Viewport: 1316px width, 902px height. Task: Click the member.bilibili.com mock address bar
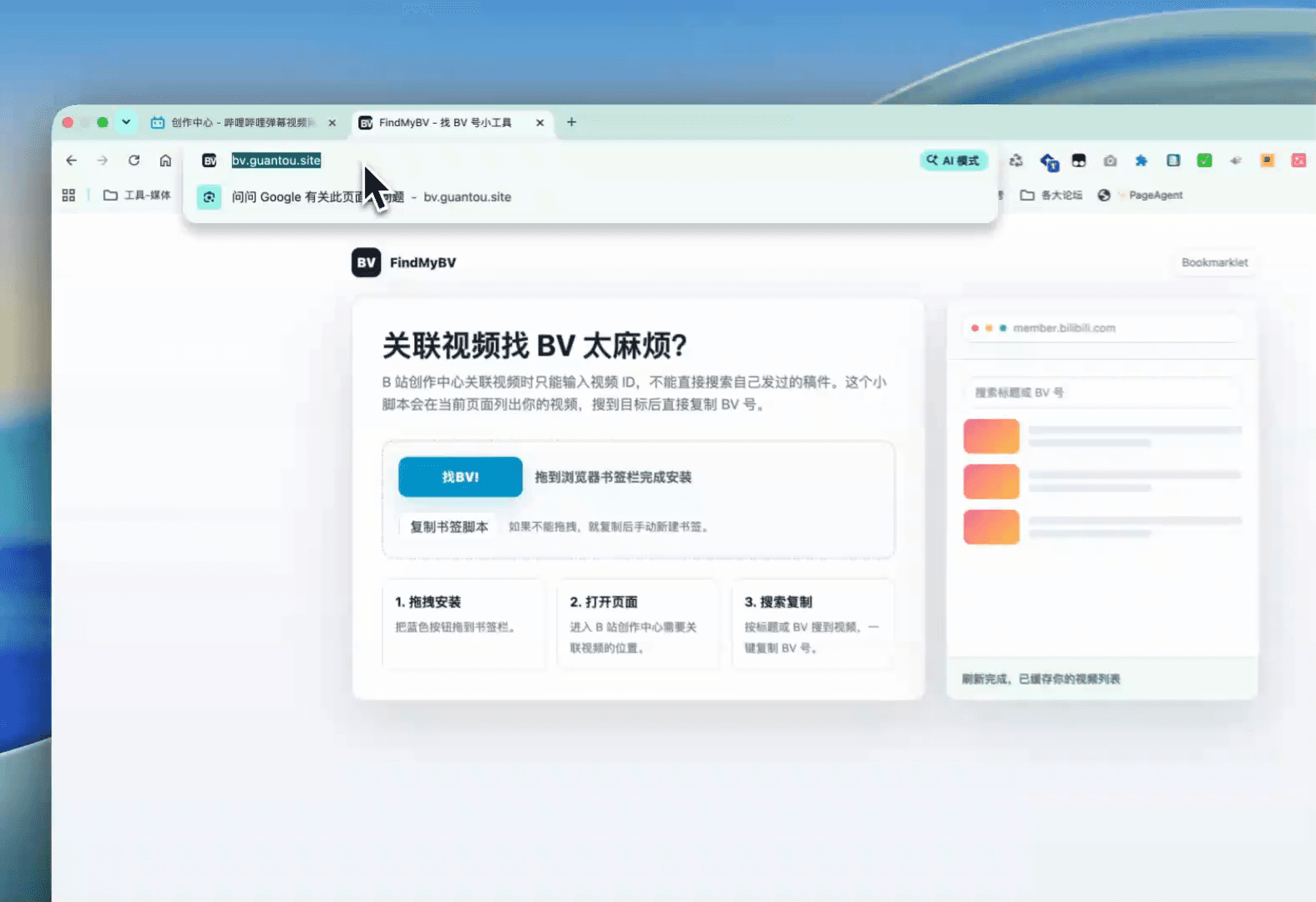pos(1101,328)
